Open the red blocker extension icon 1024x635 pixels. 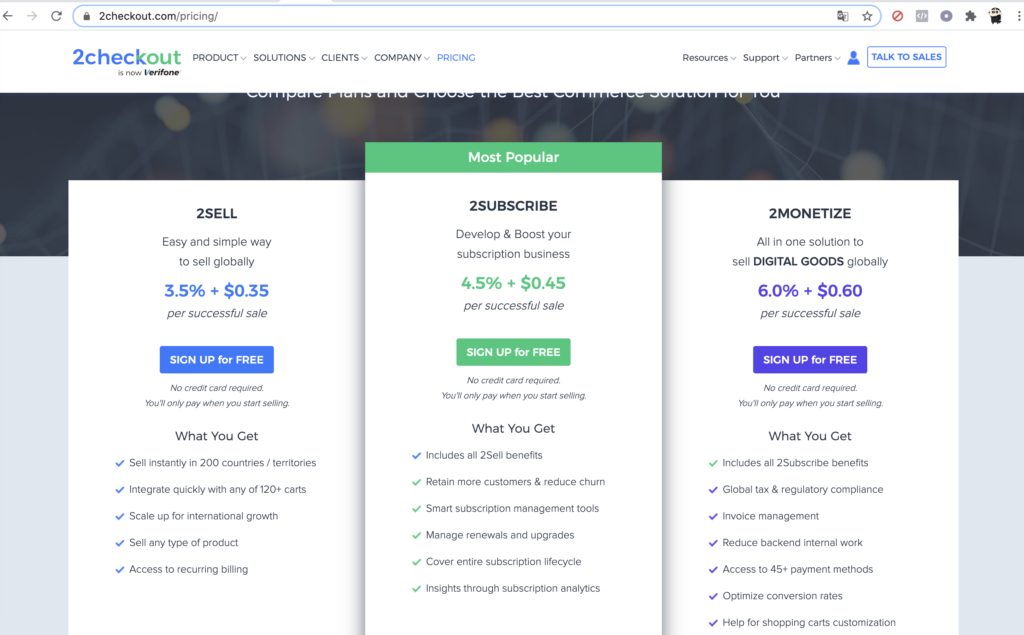click(x=897, y=16)
